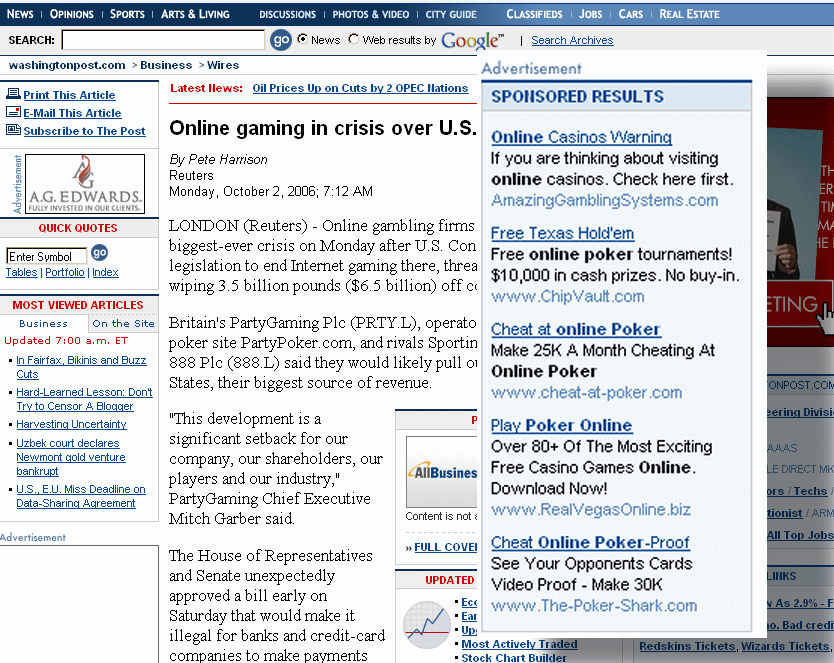Click the stock chart graphic
834x663 pixels.
pos(427,624)
